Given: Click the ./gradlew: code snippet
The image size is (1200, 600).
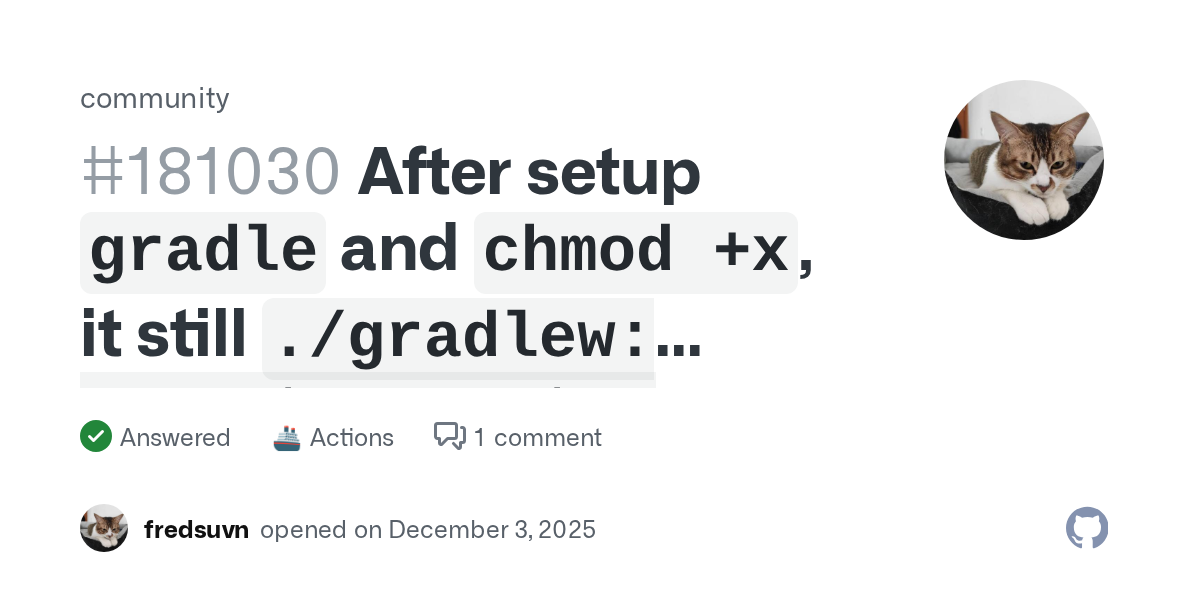Looking at the screenshot, I should tap(458, 338).
